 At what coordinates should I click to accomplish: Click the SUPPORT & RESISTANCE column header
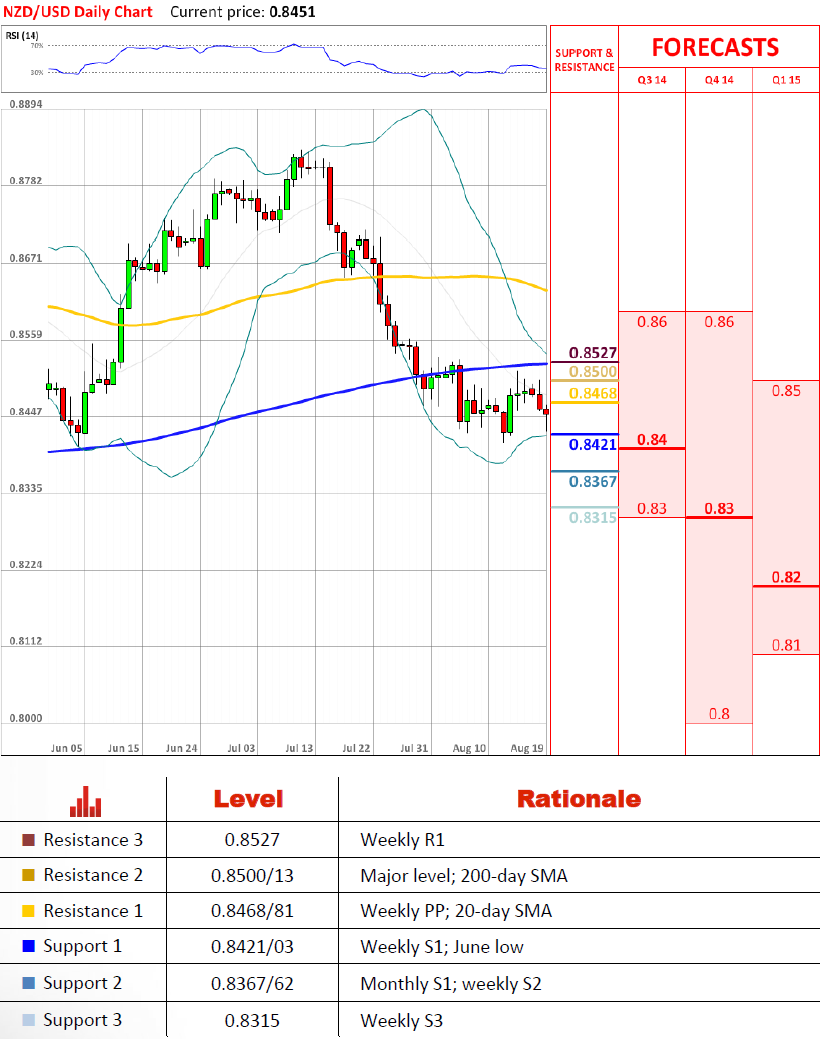click(584, 60)
